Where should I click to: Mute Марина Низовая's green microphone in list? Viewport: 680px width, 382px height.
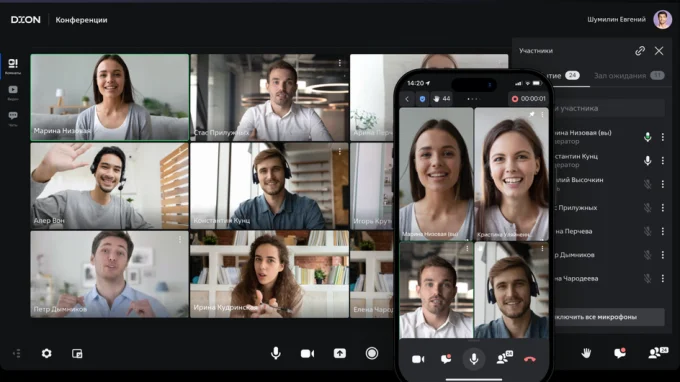[x=647, y=137]
